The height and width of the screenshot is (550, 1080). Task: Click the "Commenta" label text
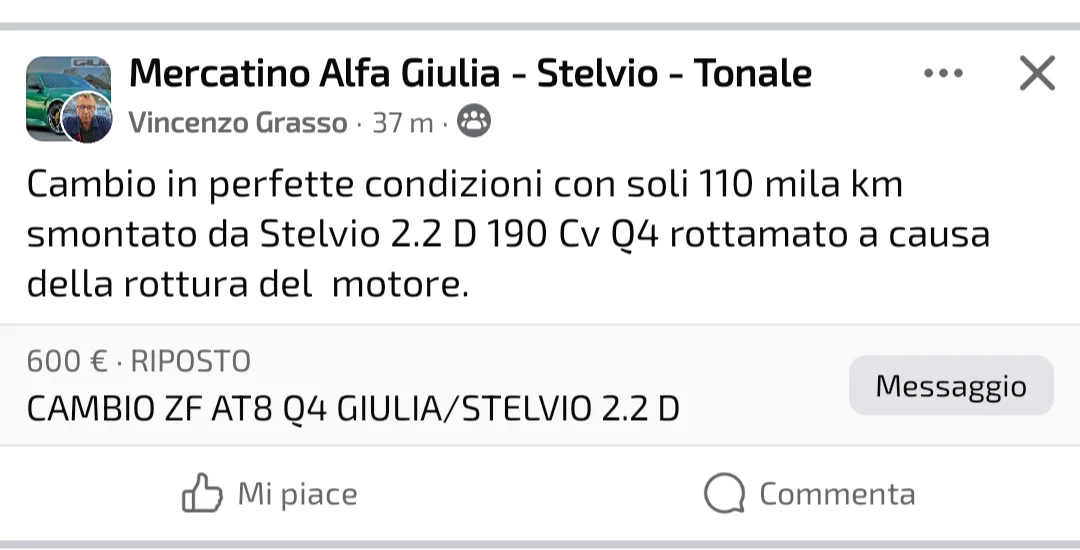click(837, 494)
